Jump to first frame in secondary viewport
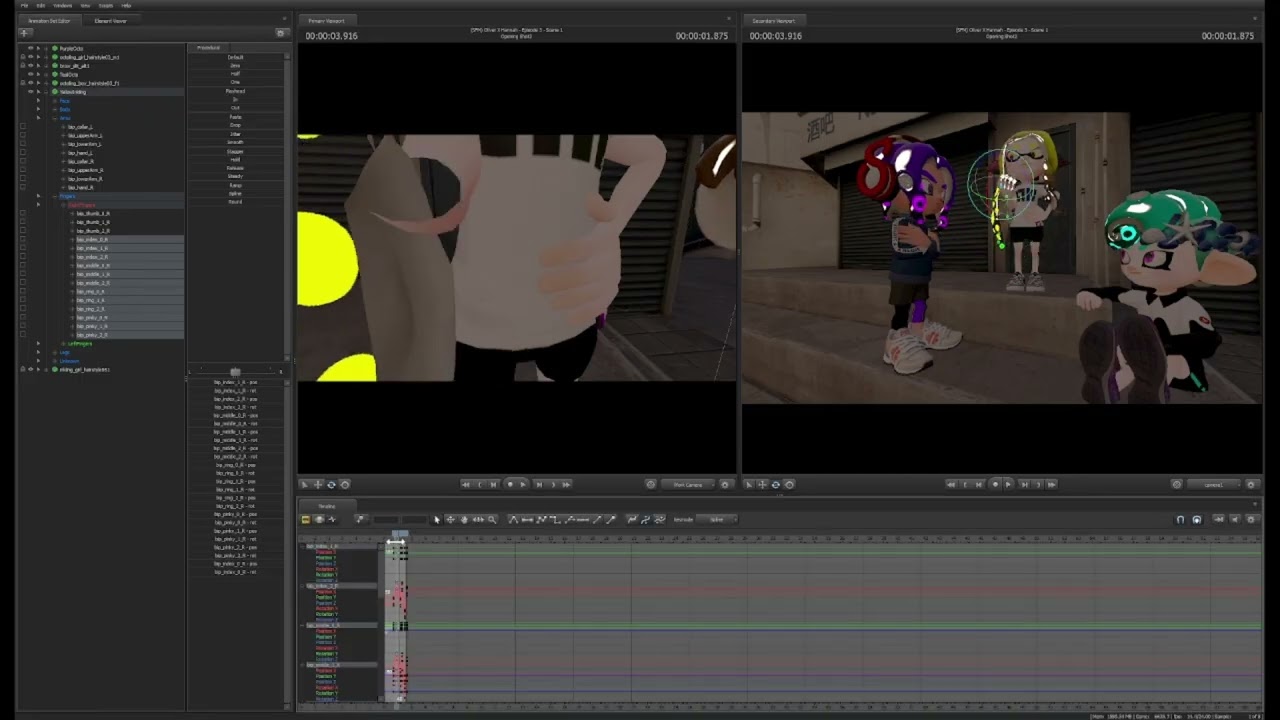The image size is (1280, 720). click(x=951, y=485)
